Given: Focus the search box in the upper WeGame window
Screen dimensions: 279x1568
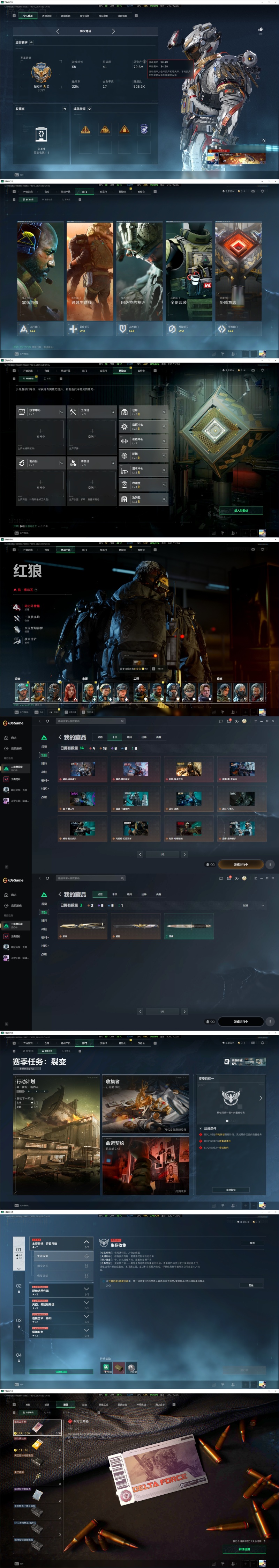Looking at the screenshot, I should click(x=90, y=721).
